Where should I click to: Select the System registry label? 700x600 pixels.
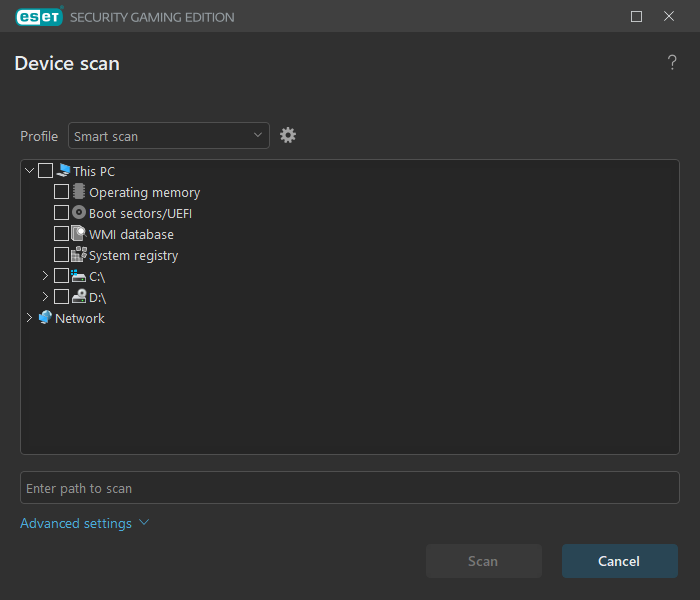click(x=133, y=255)
